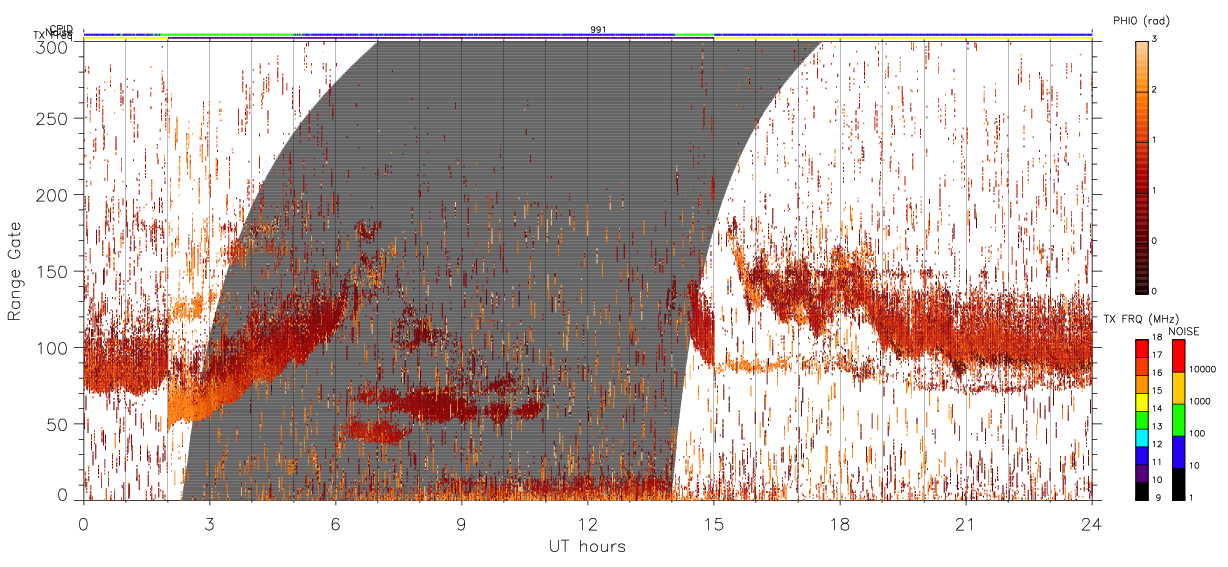Click the '11' label on the TX FRQ scale
The image size is (1228, 567).
(1157, 462)
